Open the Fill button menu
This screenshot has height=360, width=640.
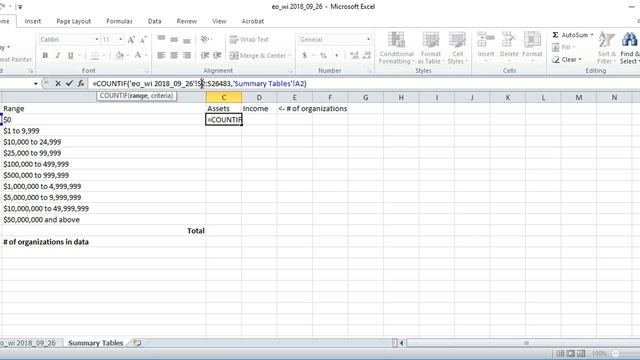point(563,47)
